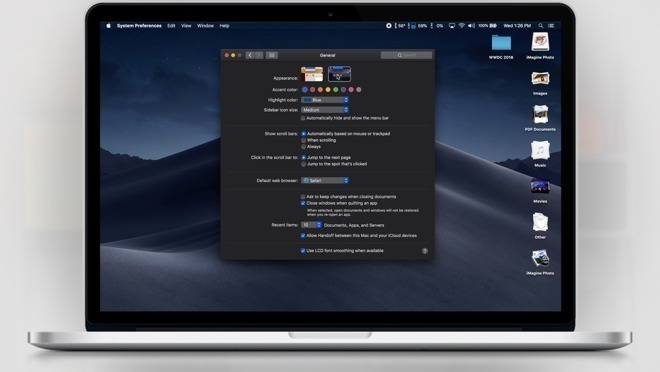Pick the blue accent color
The width and height of the screenshot is (660, 372).
[305, 90]
